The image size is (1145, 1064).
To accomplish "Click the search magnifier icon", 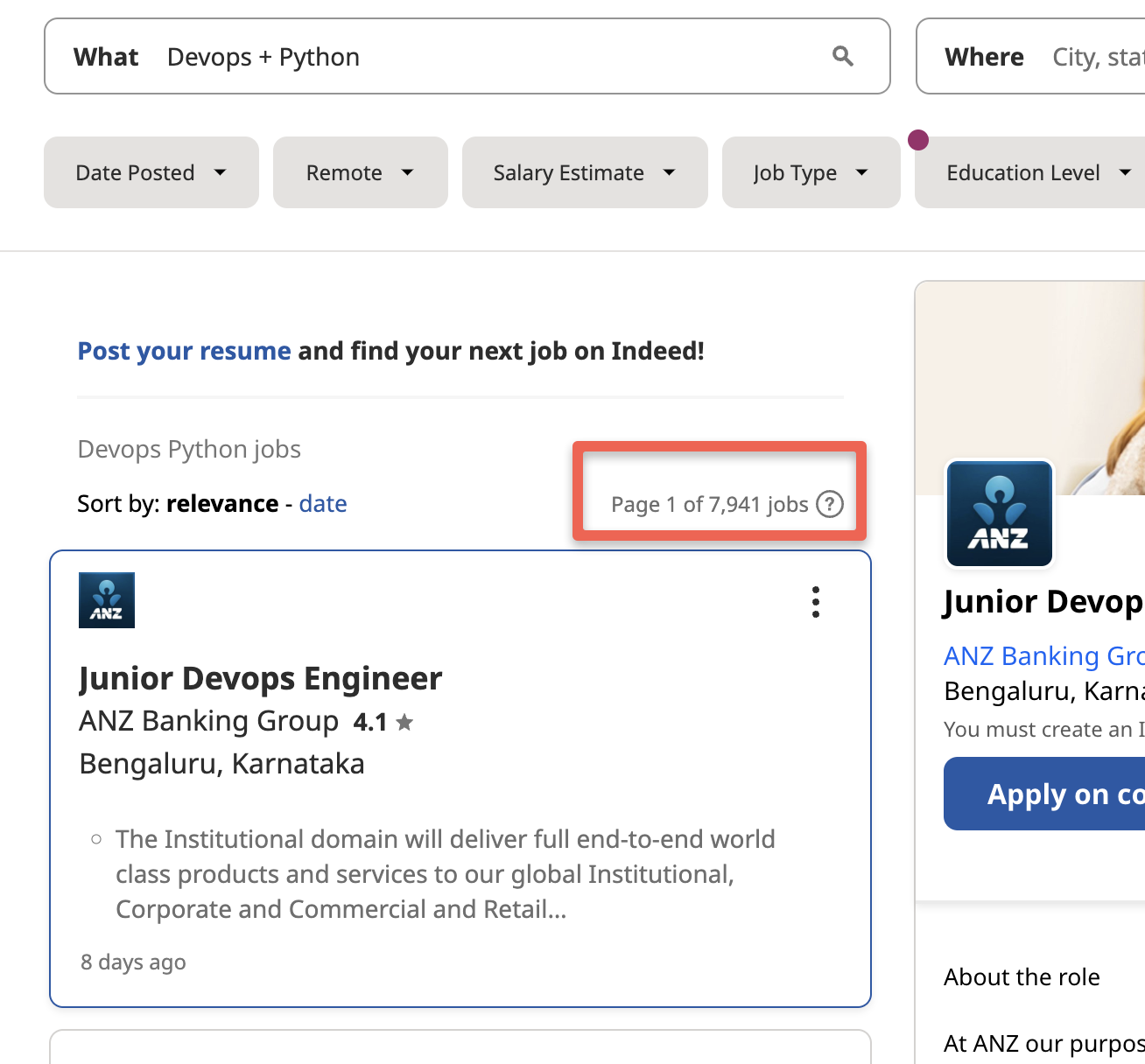I will pyautogui.click(x=842, y=55).
